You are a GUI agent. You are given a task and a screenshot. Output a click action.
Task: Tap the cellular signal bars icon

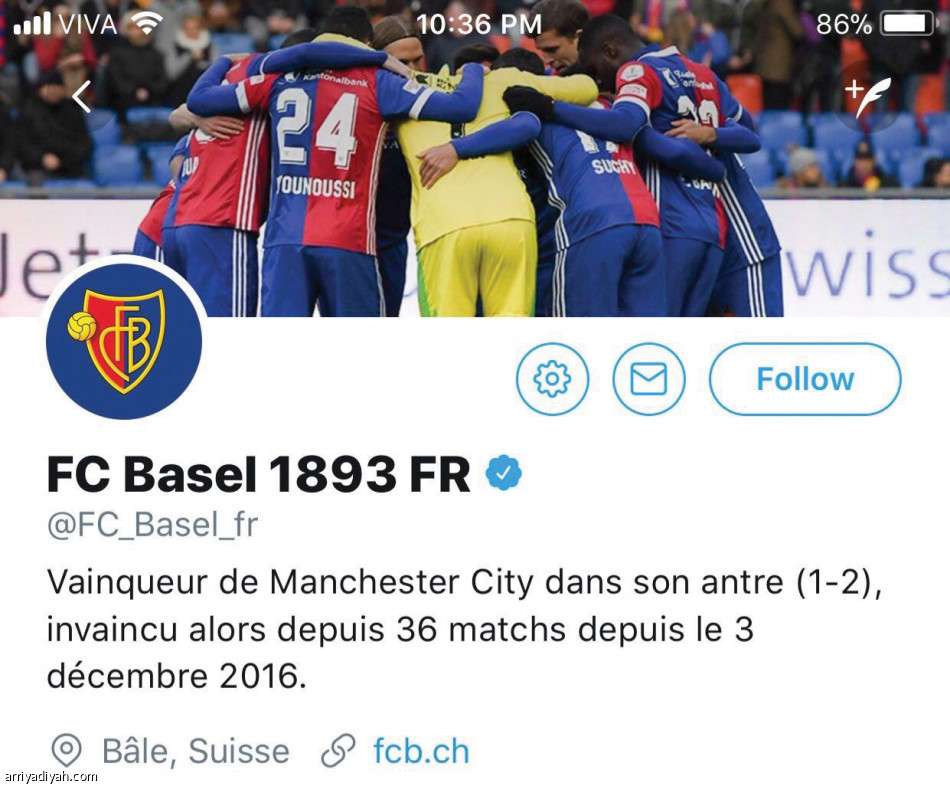click(33, 24)
